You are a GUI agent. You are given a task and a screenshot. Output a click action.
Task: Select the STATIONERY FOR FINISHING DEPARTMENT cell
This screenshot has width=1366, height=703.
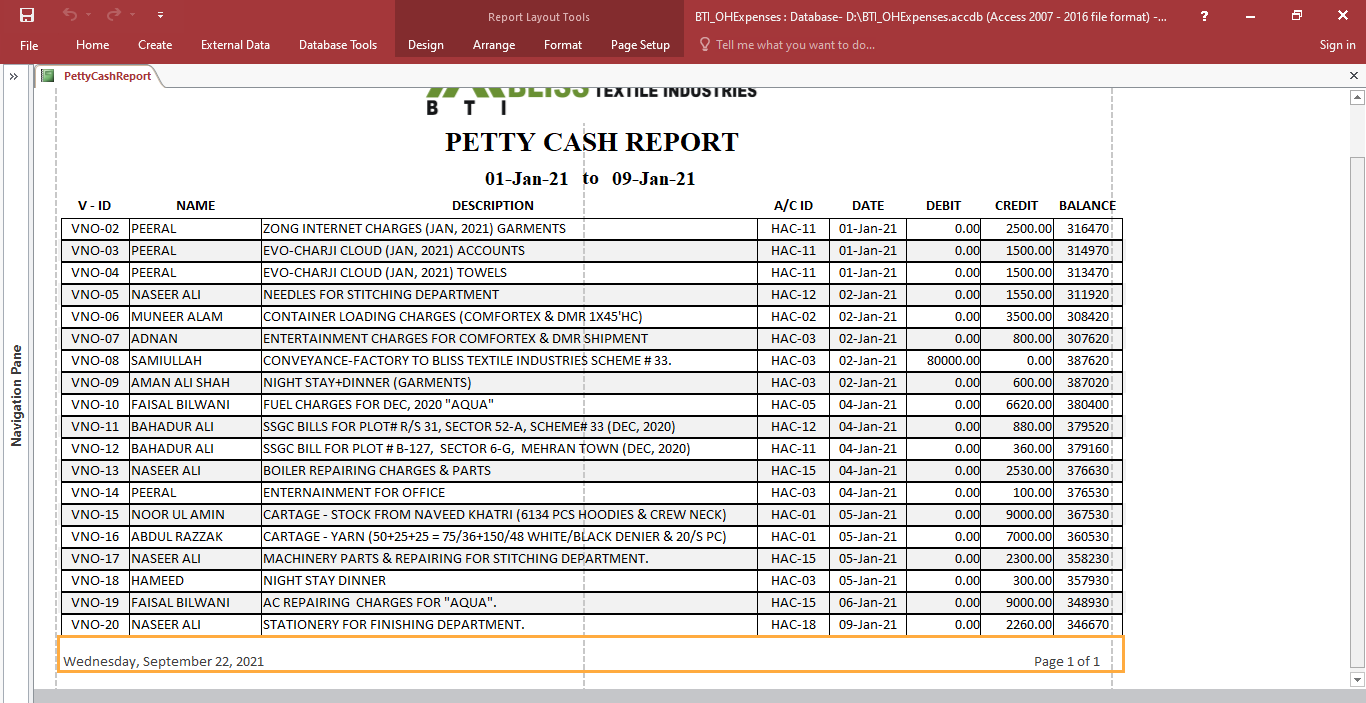[509, 625]
